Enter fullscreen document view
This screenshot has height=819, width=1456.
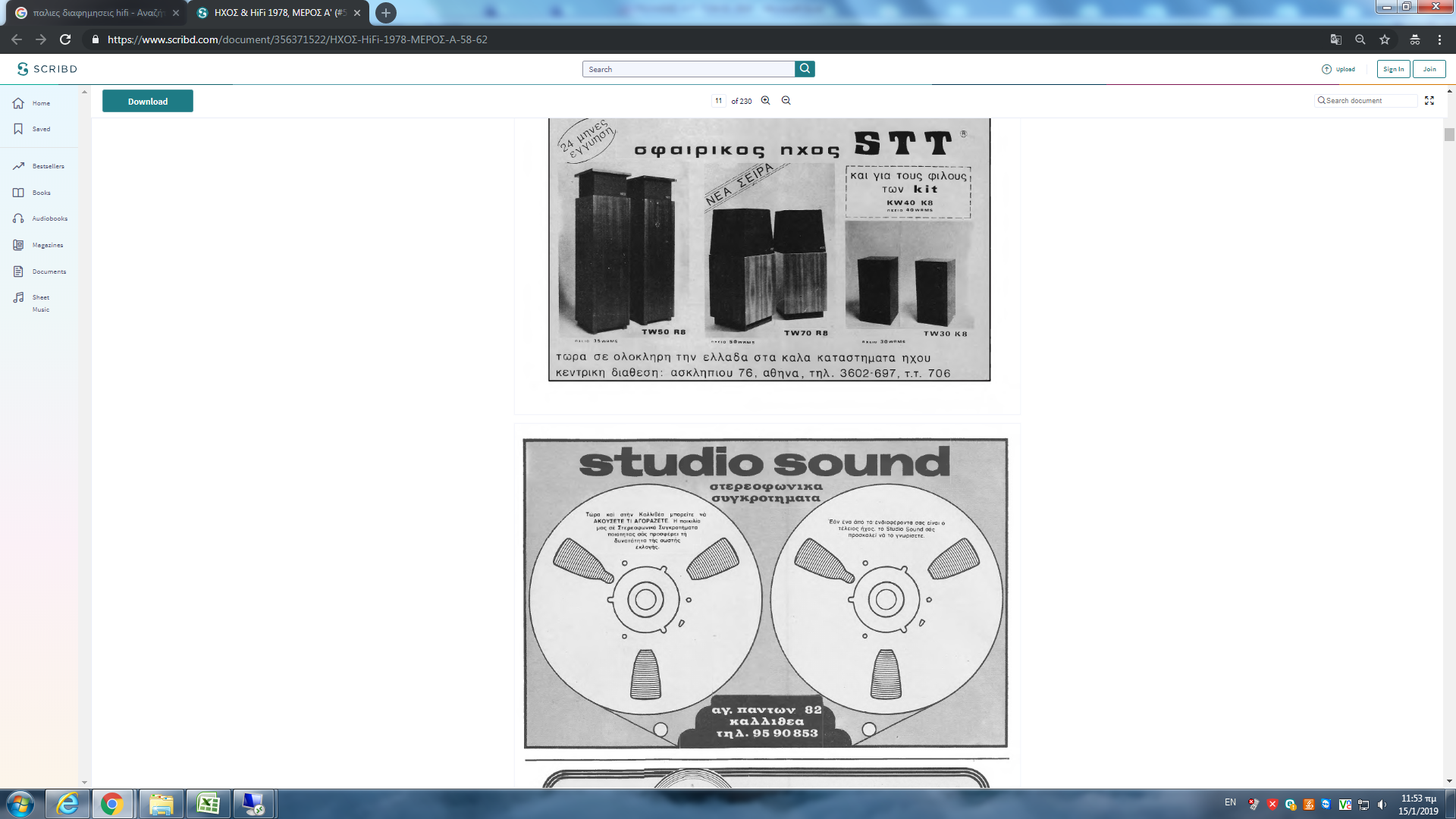(x=1429, y=101)
